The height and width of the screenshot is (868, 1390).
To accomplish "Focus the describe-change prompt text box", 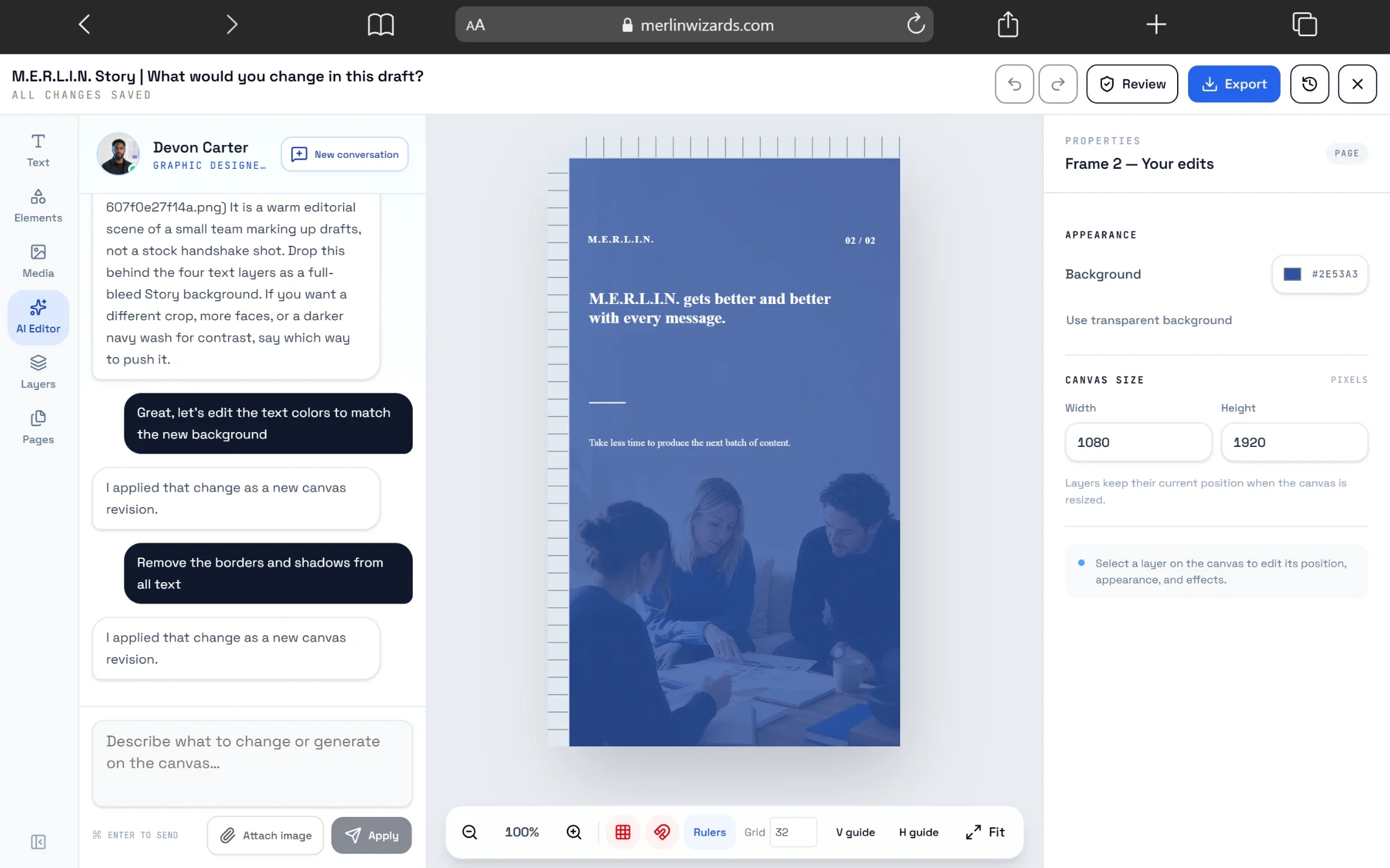I will point(252,763).
